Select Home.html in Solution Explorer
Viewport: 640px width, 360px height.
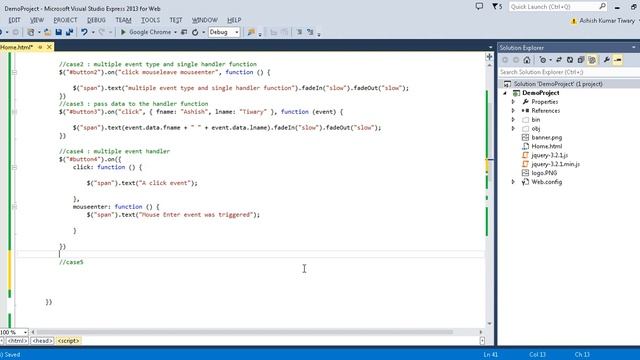(547, 146)
